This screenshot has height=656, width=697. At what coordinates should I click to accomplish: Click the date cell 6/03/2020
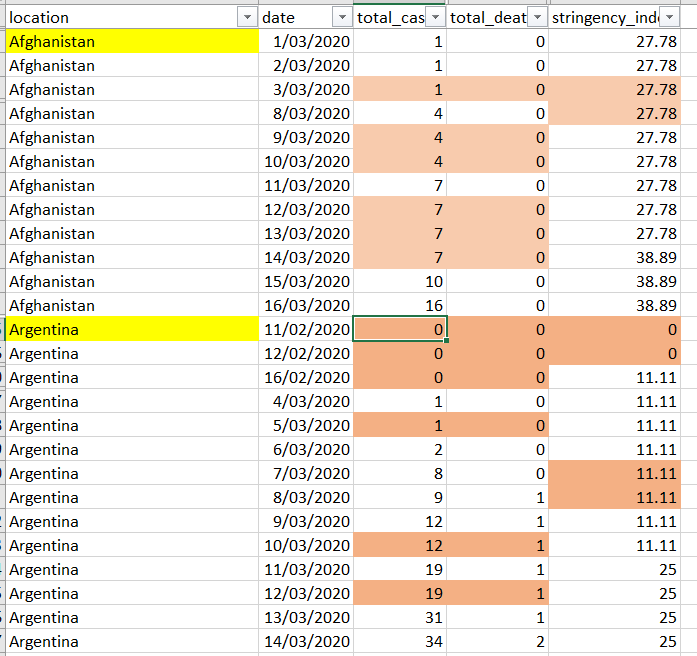306,449
